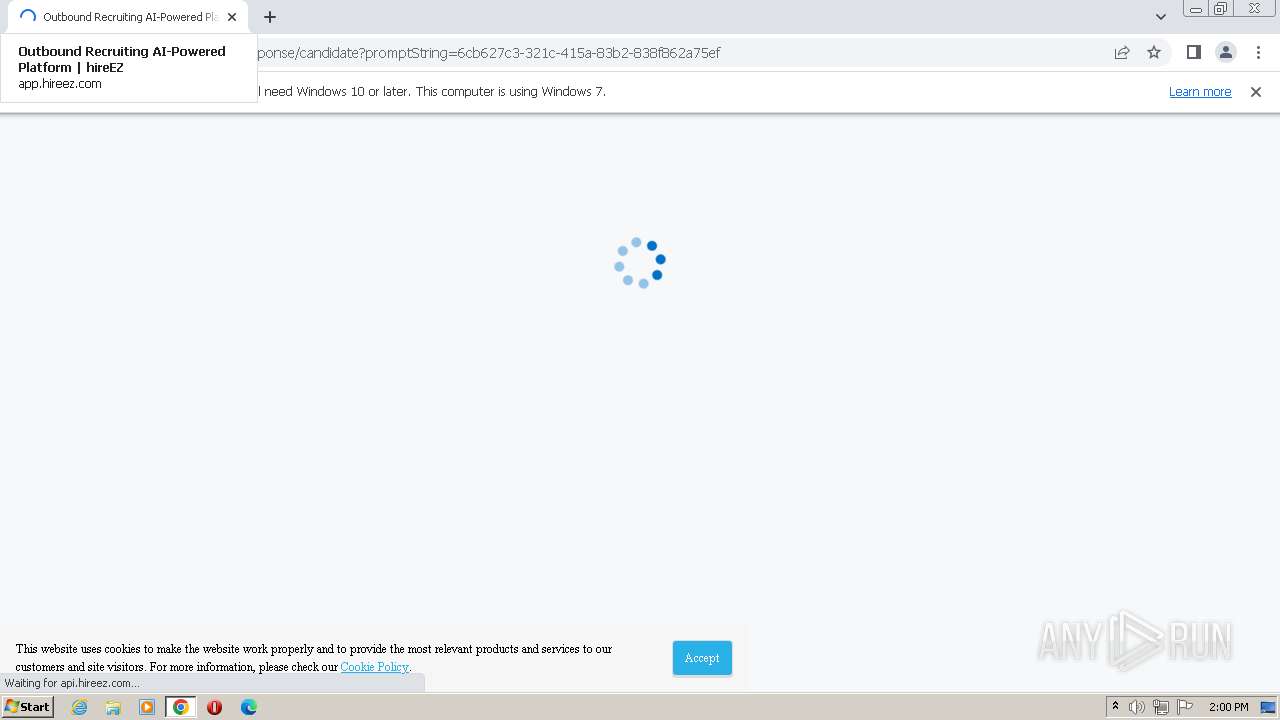Click the address bar URL
The width and height of the screenshot is (1280, 720).
pos(490,53)
